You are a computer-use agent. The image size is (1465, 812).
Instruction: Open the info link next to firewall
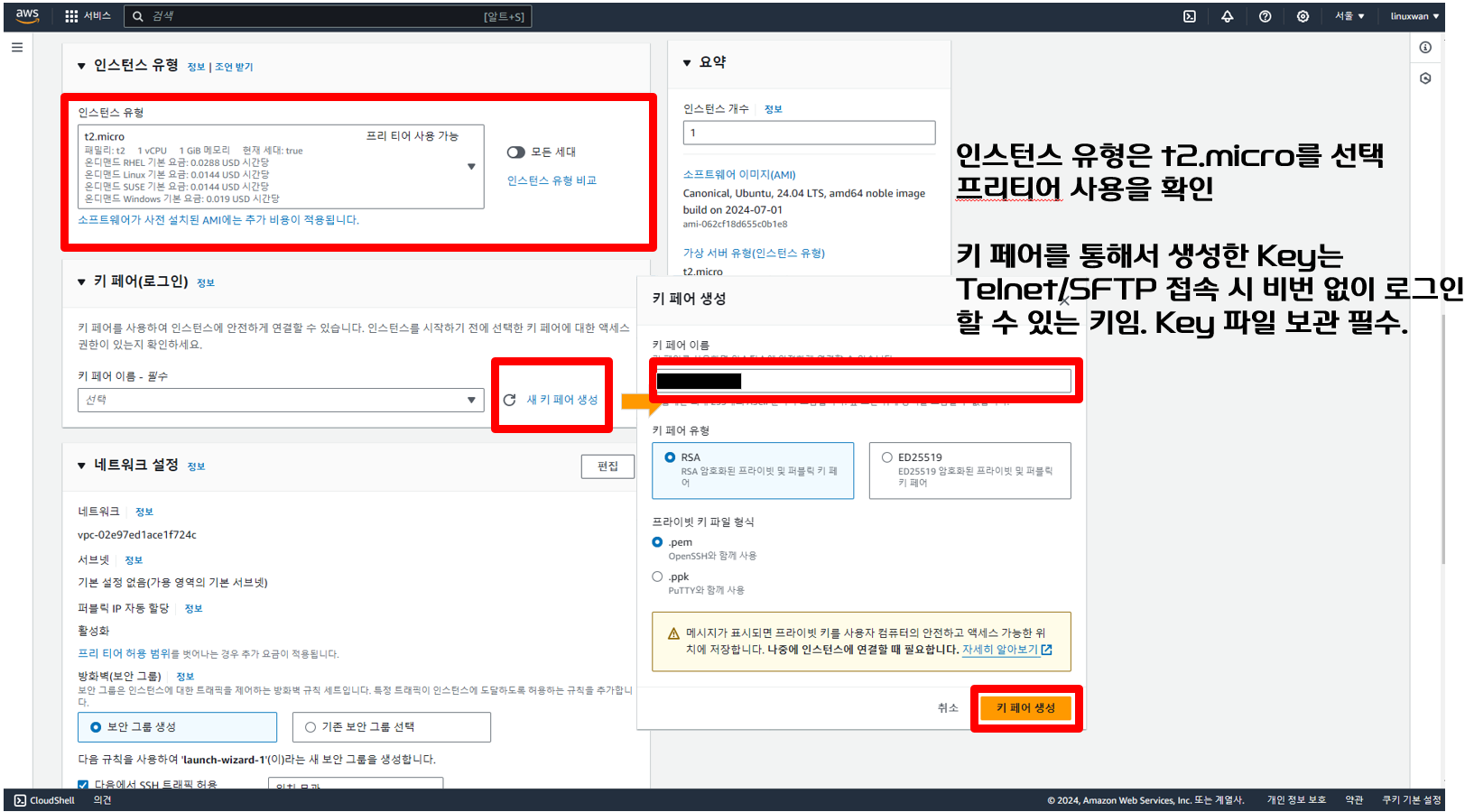[x=185, y=677]
